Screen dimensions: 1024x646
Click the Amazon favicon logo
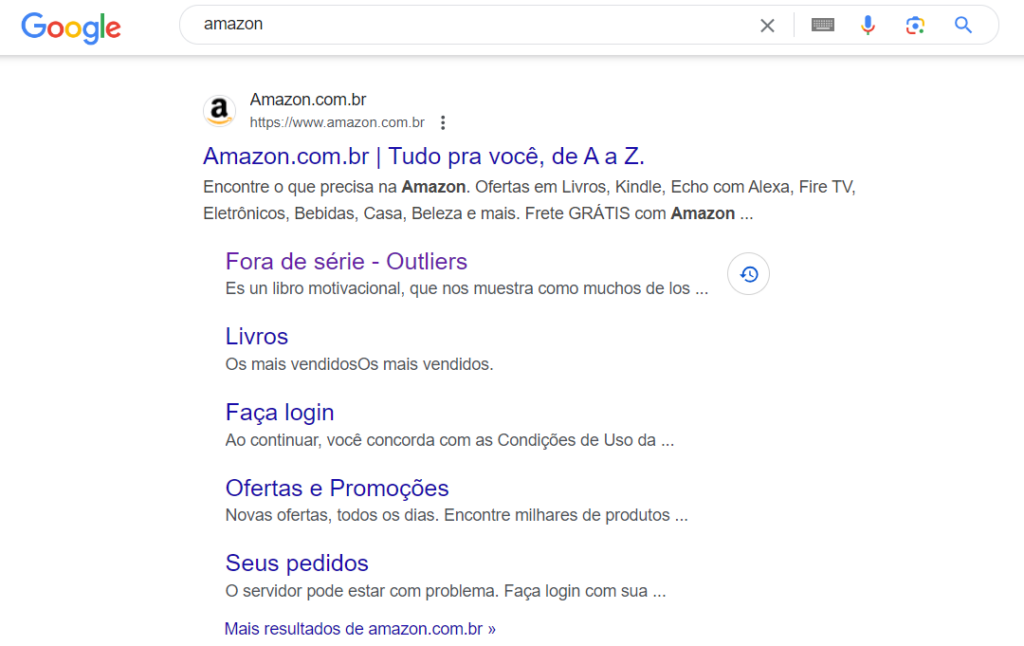coord(219,111)
